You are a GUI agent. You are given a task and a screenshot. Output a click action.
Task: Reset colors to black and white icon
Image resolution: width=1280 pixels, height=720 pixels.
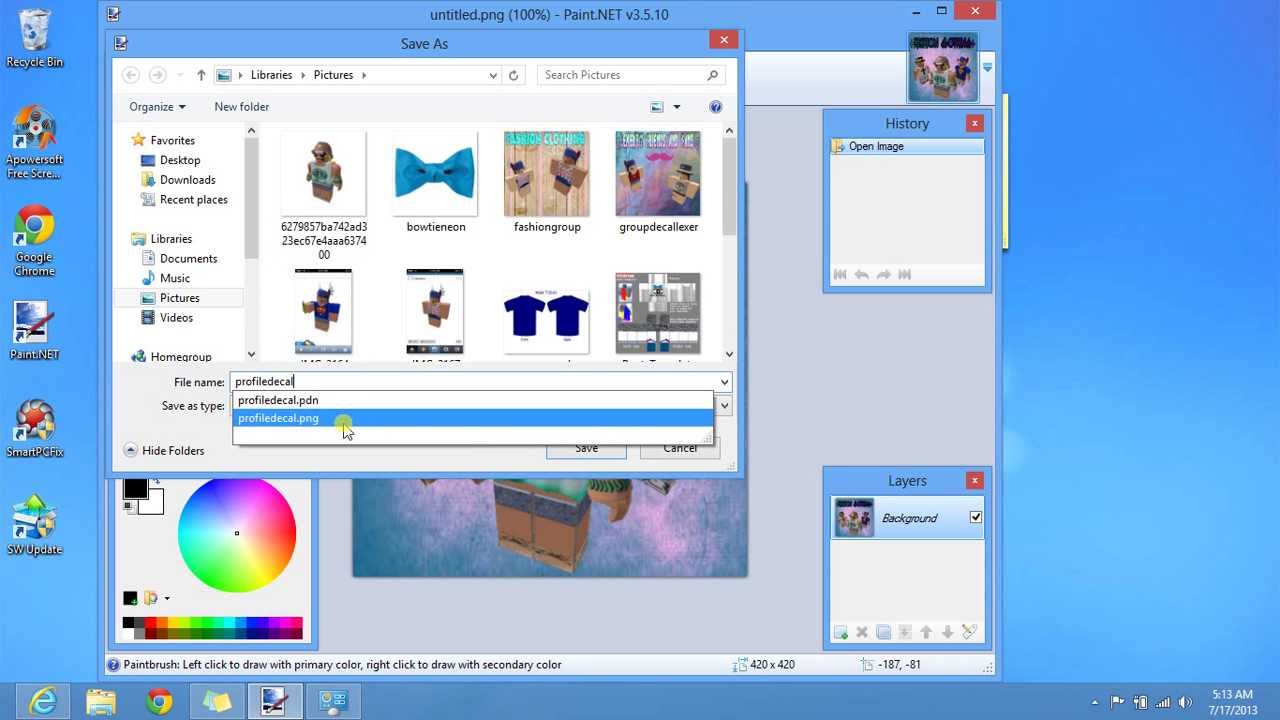tap(128, 507)
